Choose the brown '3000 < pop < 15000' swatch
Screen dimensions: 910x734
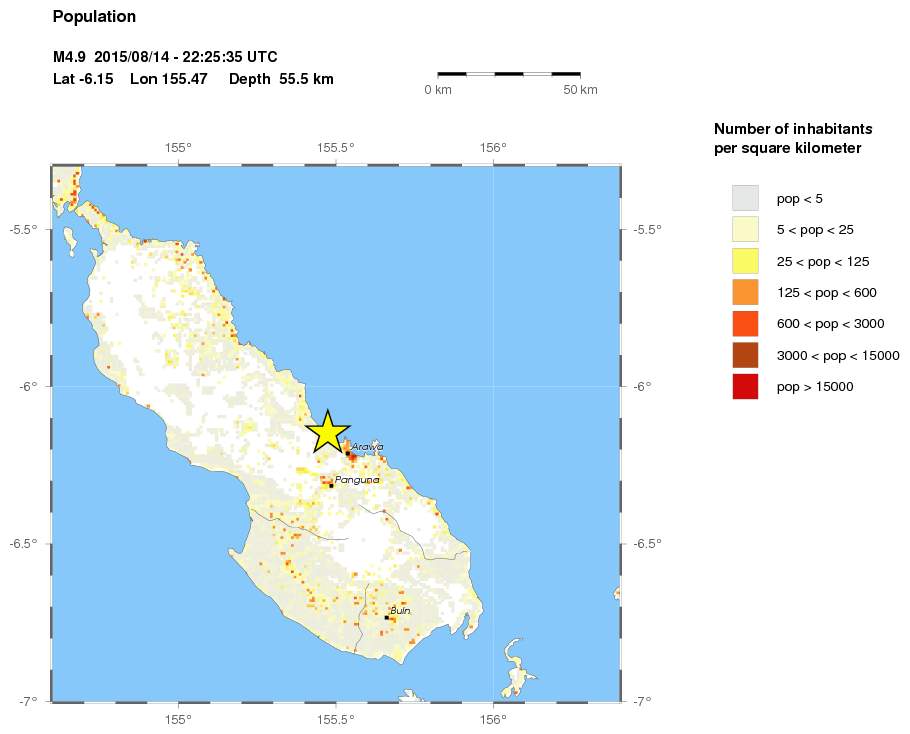[x=745, y=355]
